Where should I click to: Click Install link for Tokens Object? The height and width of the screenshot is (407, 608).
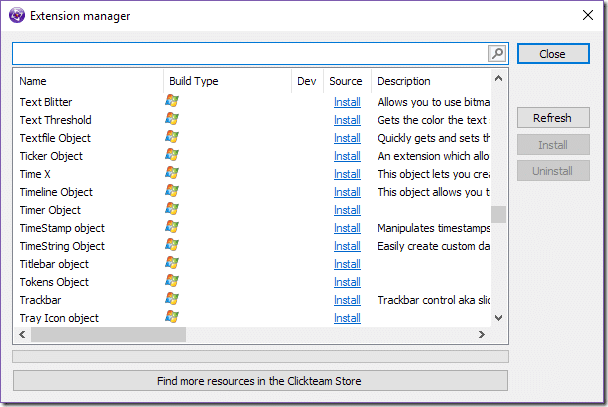pos(347,282)
